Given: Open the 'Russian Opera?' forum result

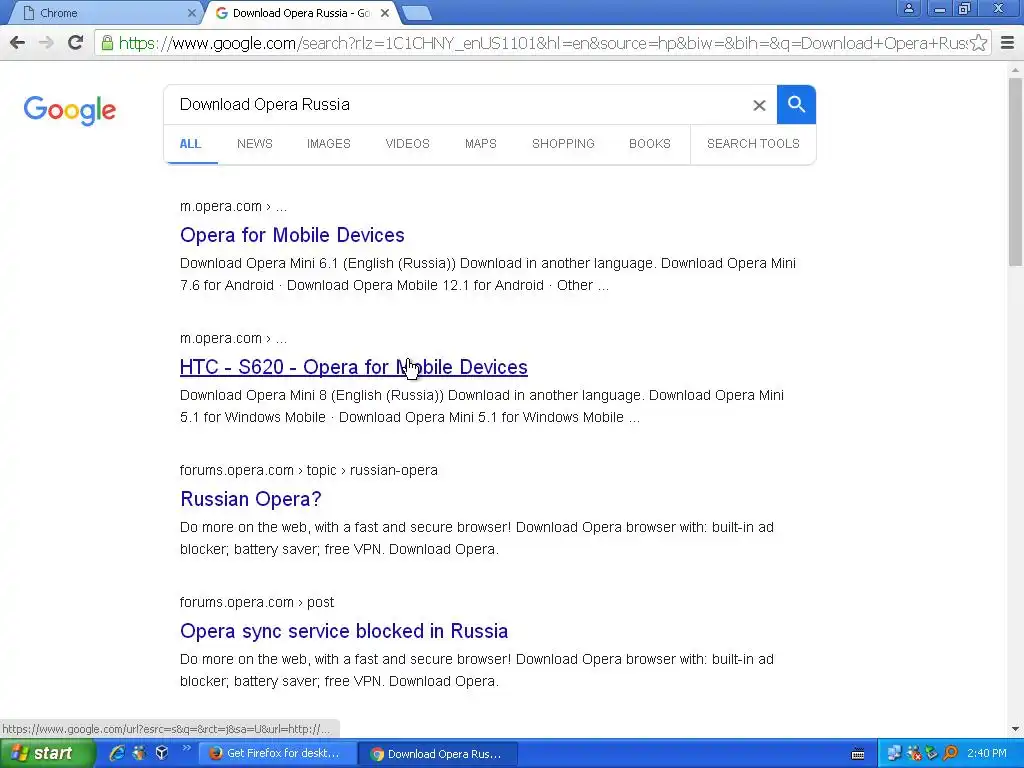Looking at the screenshot, I should pos(251,499).
